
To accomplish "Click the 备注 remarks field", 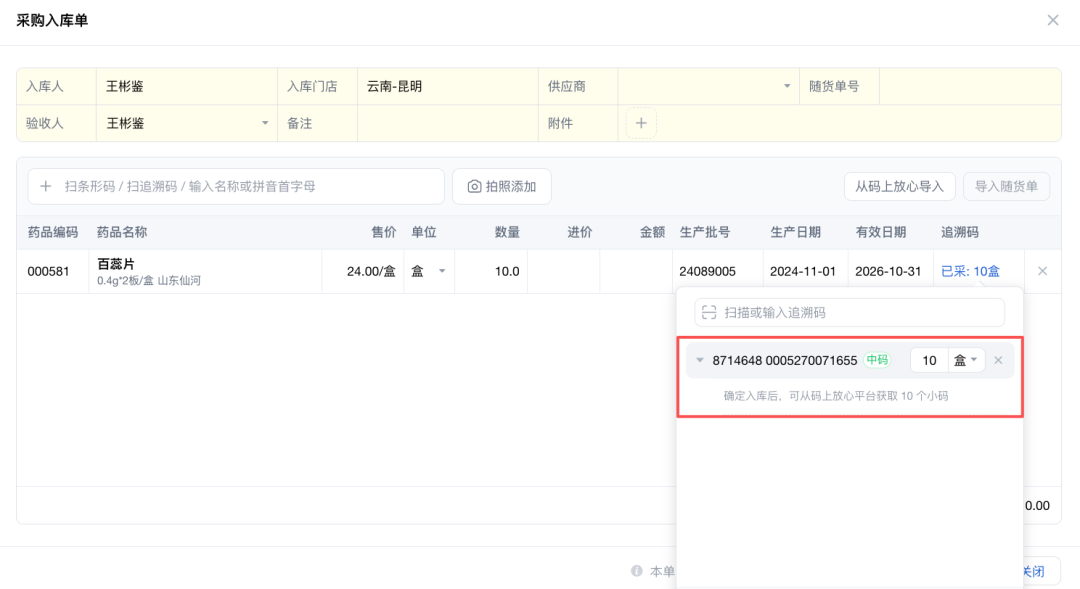I will tap(446, 124).
